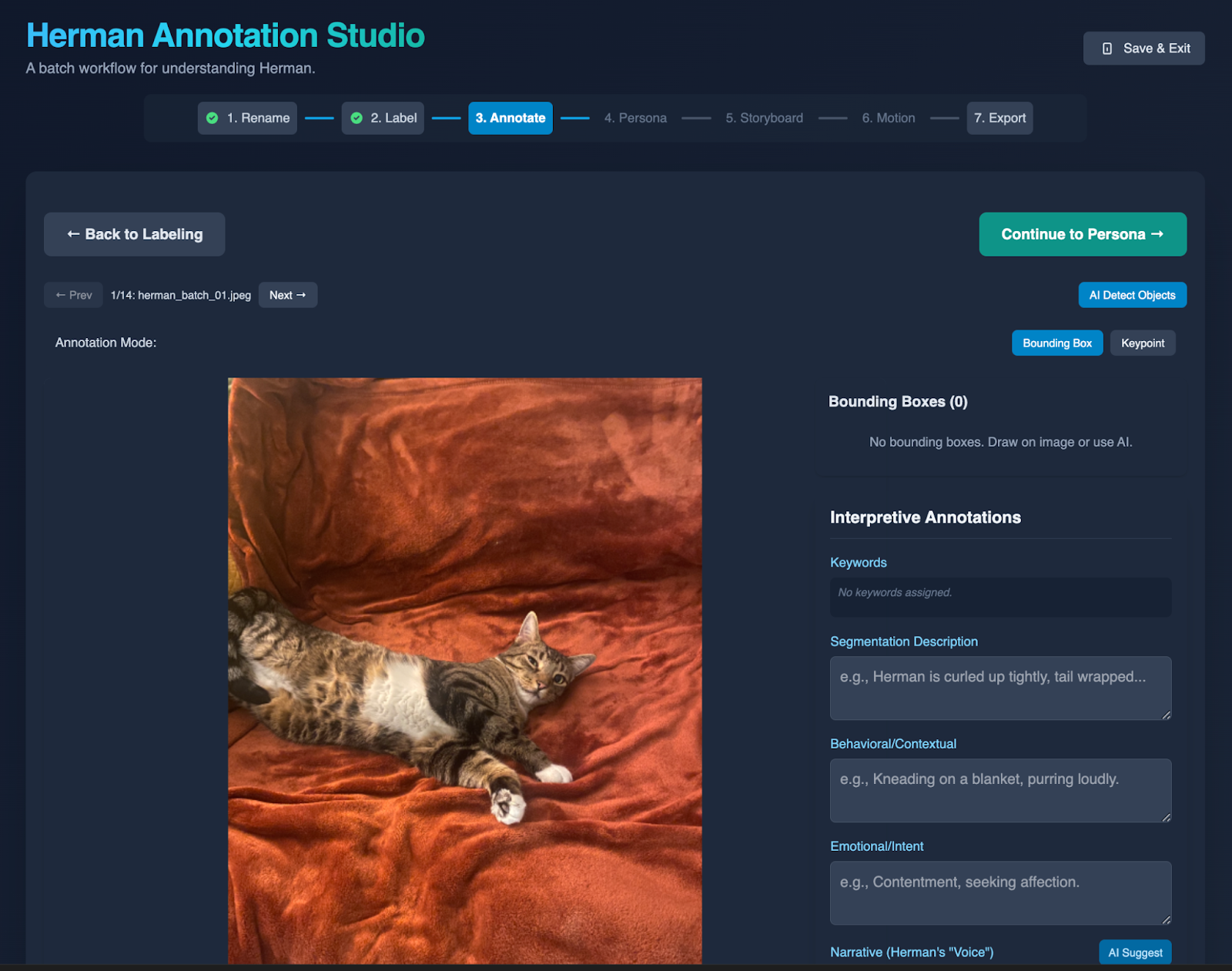Screen dimensions: 1232x971
Task: Jump to the 5. Storyboard step
Action: pos(764,118)
